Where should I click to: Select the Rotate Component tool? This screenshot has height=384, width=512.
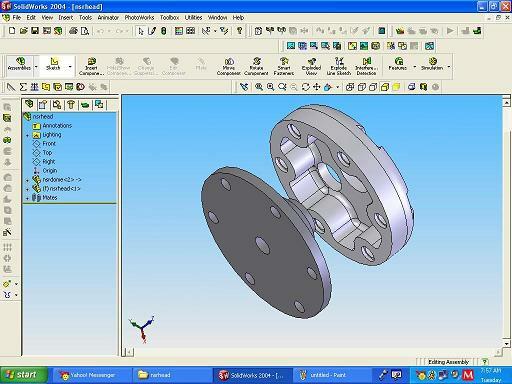[256, 66]
